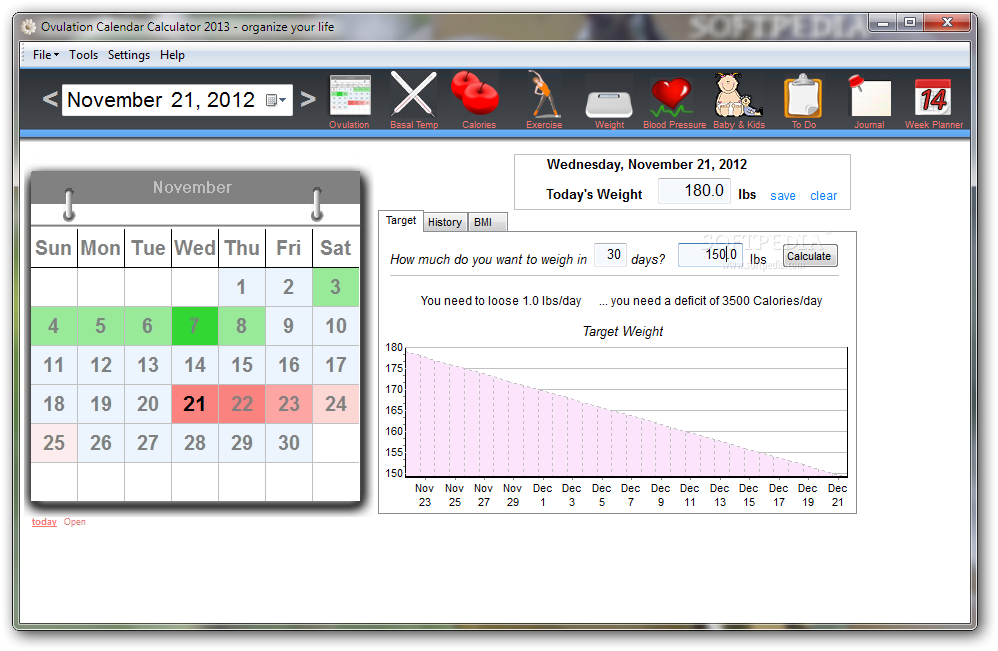998x651 pixels.
Task: Select November 3 on the calendar
Action: coord(335,287)
